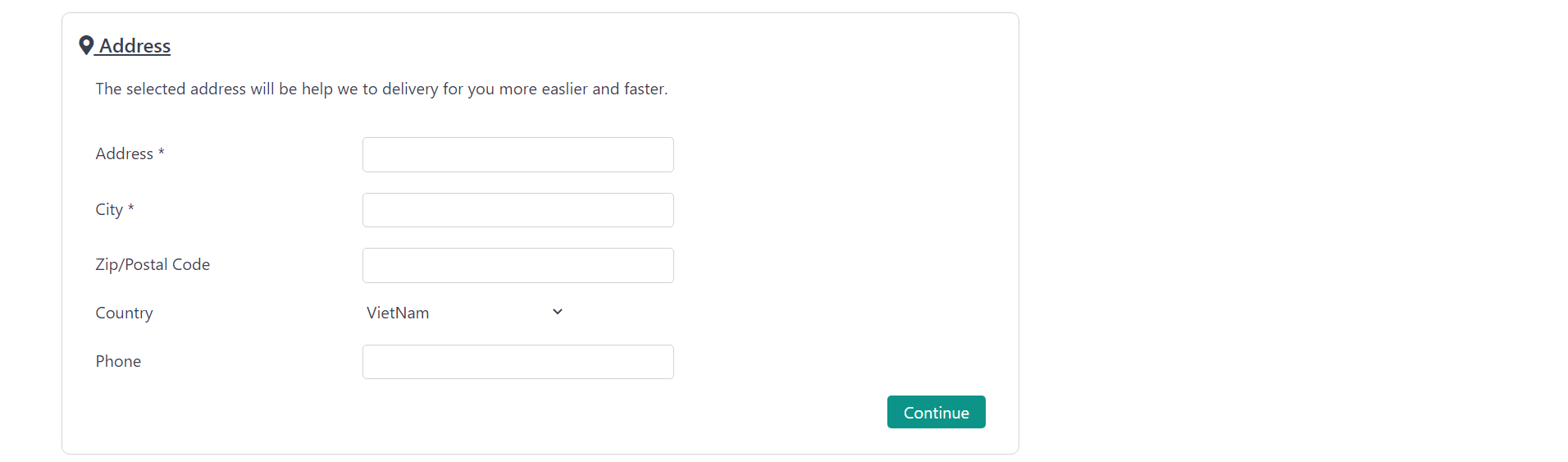
Task: Click "The selected address" at the description start
Action: pos(171,89)
